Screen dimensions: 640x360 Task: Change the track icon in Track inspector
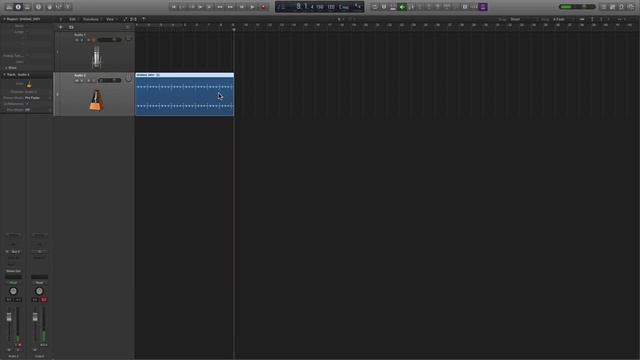point(29,85)
